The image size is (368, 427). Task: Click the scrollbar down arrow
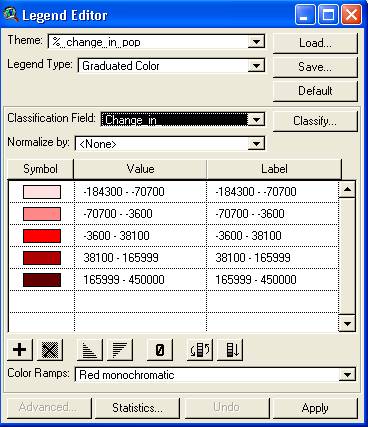click(347, 323)
